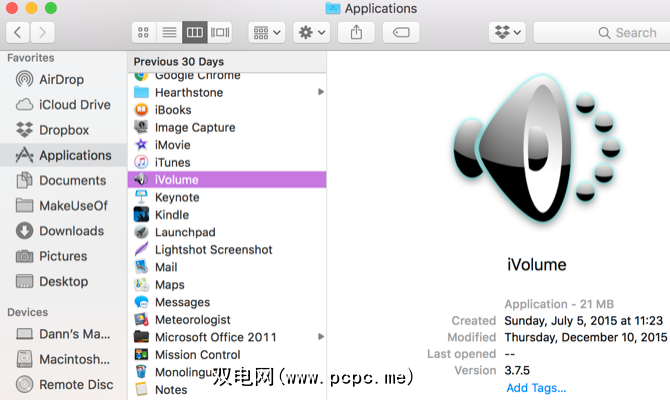Switch to Cover Flow view
The width and height of the screenshot is (670, 400).
tap(221, 33)
